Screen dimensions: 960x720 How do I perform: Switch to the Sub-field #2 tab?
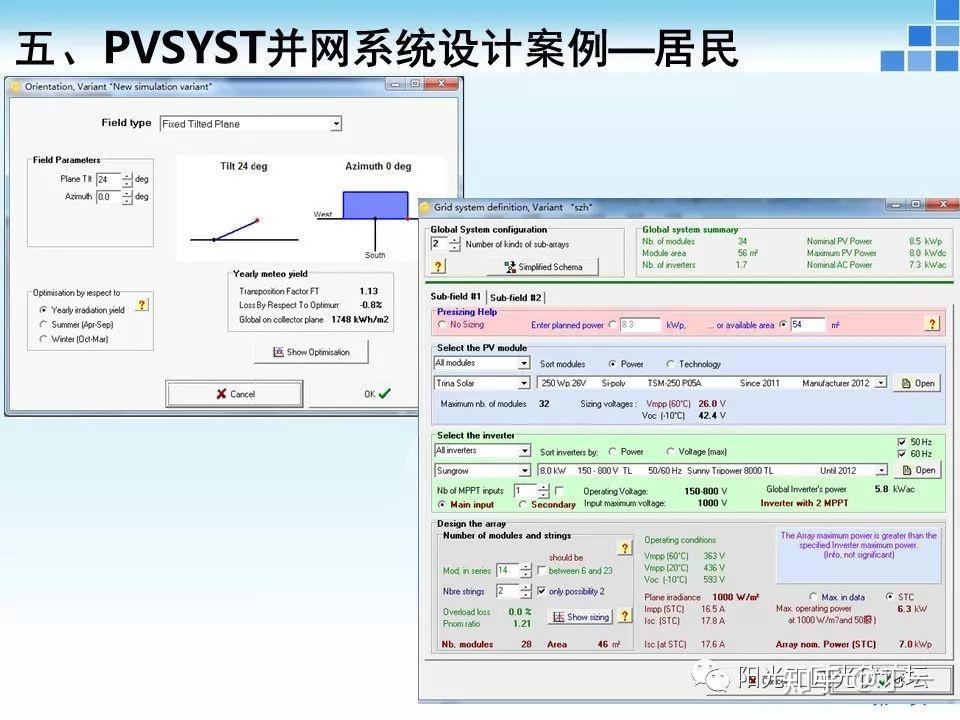click(516, 295)
